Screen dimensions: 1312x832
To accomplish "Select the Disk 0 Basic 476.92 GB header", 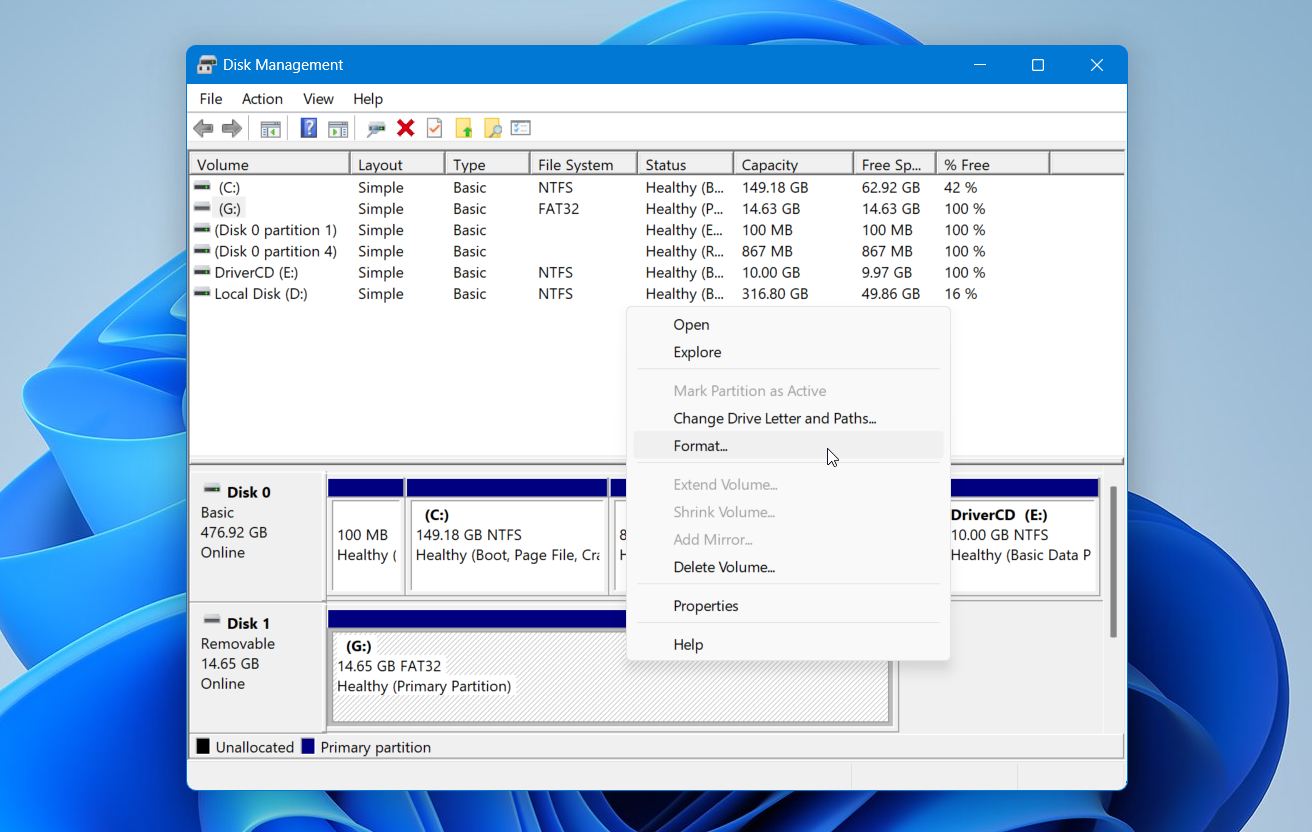I will 257,535.
